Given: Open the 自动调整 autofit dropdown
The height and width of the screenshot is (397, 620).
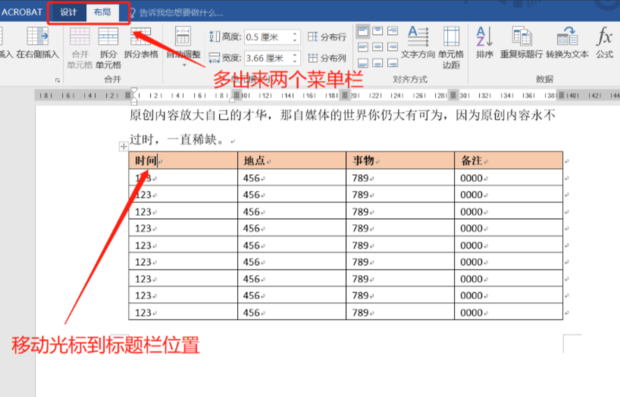Looking at the screenshot, I should coord(183,46).
